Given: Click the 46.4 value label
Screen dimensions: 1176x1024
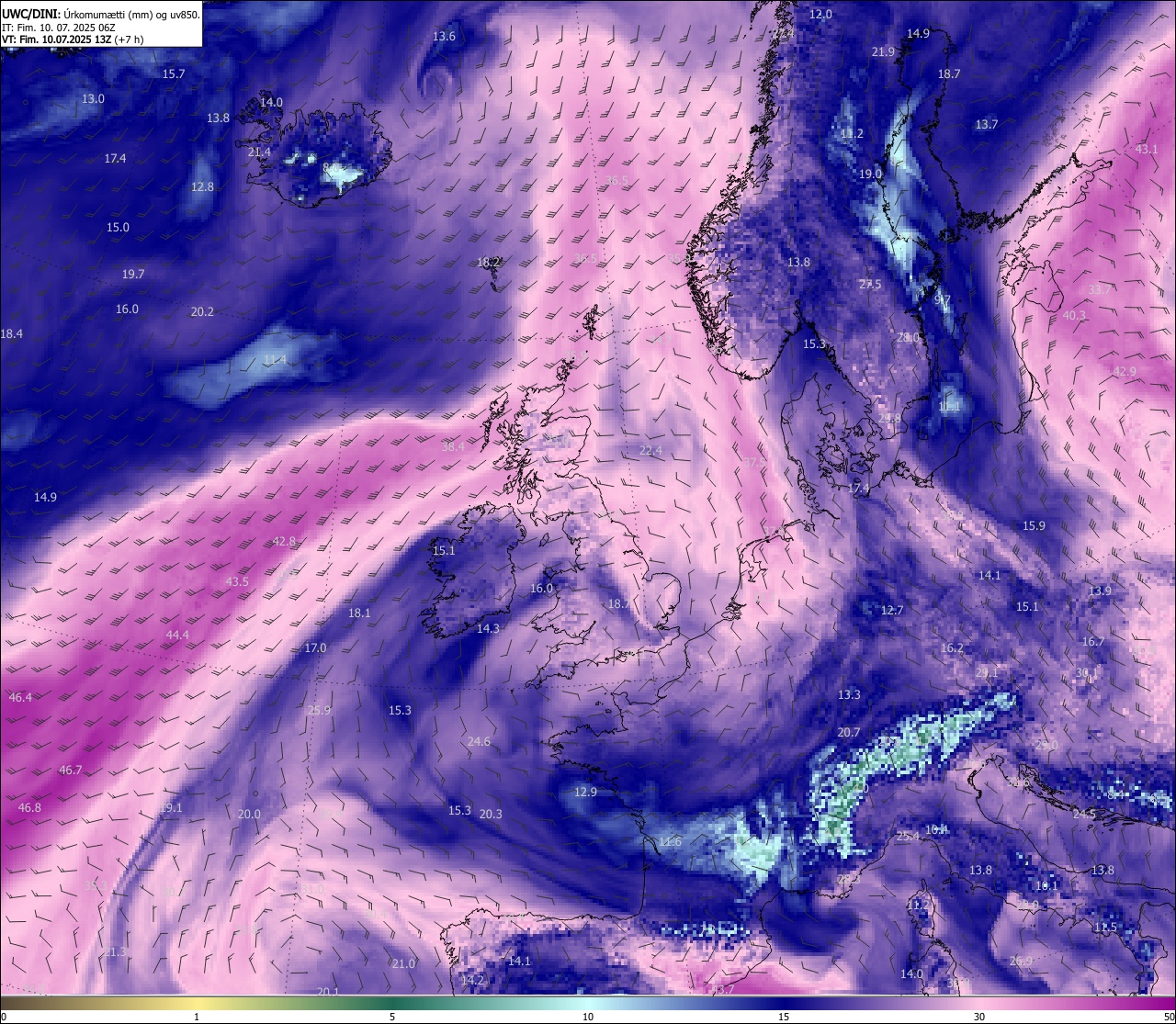Looking at the screenshot, I should click(20, 697).
